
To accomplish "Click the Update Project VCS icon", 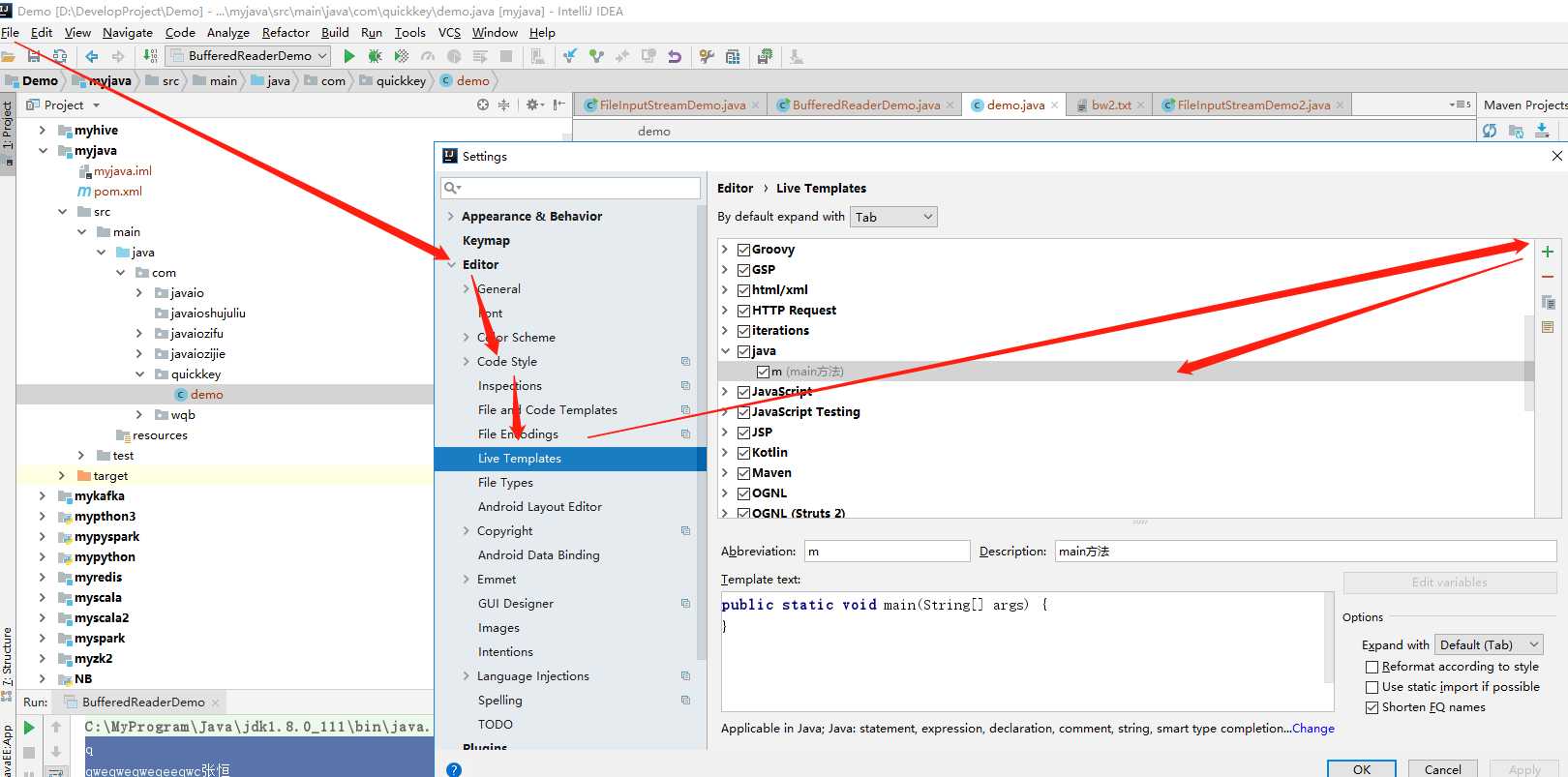I will 570,56.
